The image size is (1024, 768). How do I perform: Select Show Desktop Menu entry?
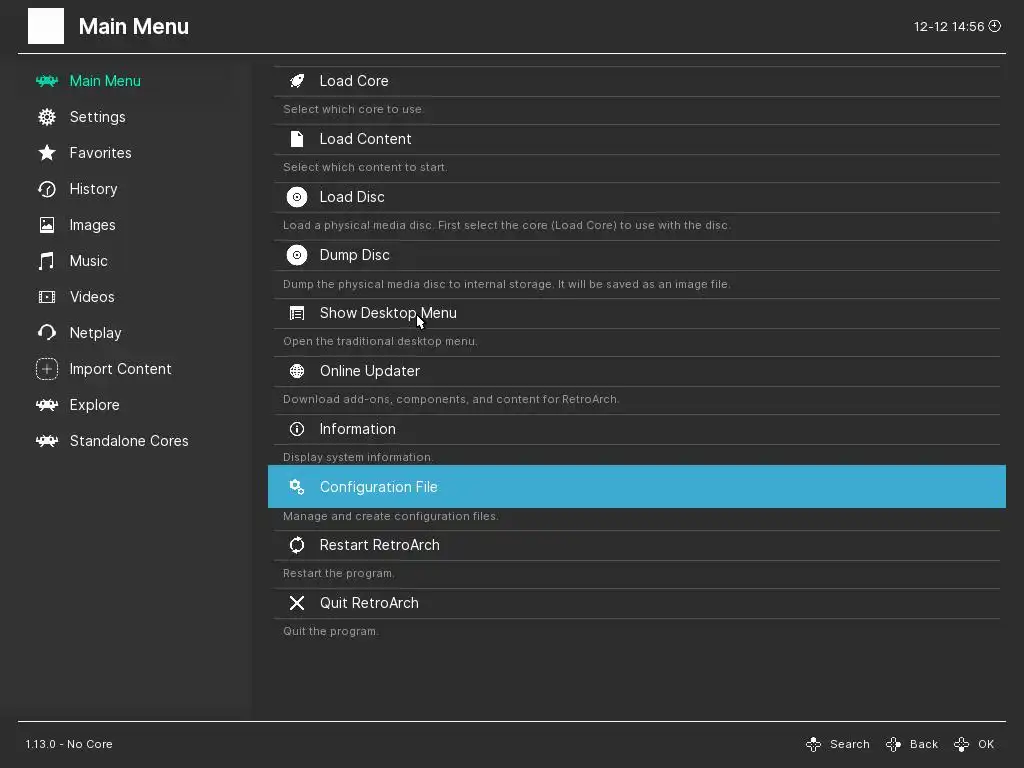pyautogui.click(x=388, y=313)
